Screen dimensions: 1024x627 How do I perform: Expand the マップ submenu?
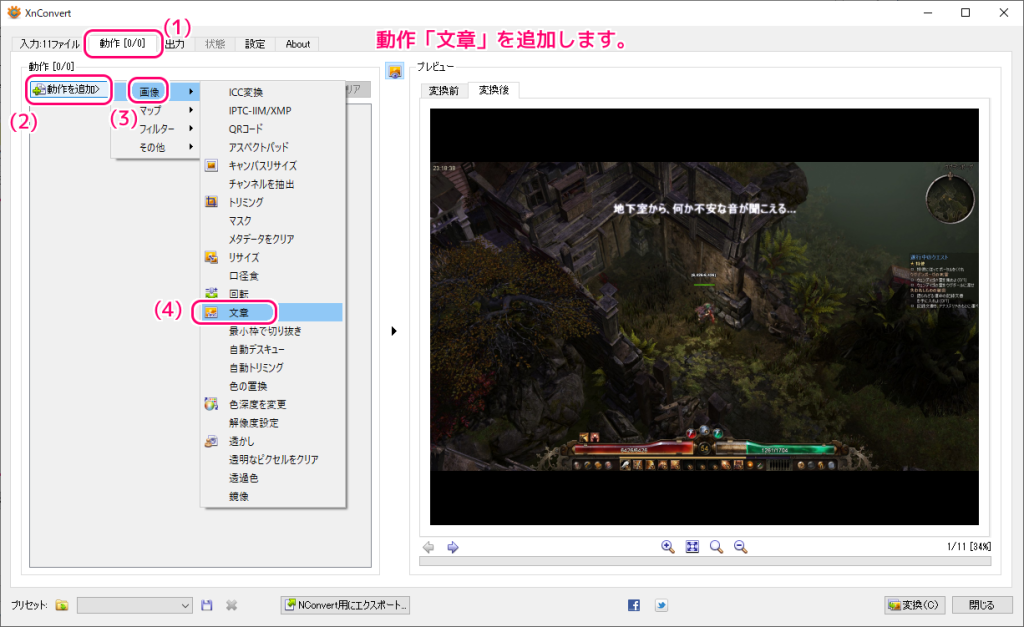(x=154, y=110)
